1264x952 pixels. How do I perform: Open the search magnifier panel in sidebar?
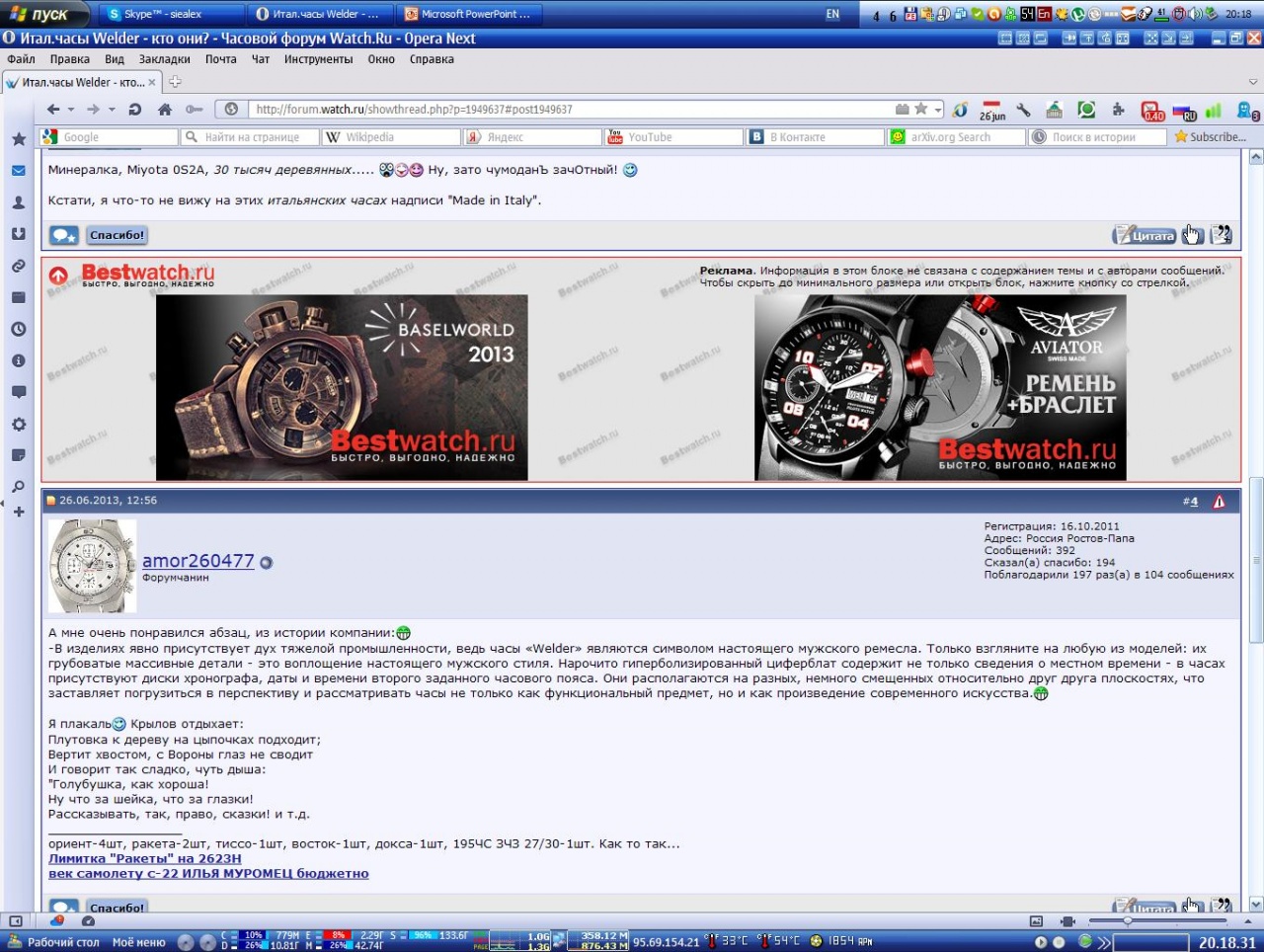click(x=19, y=487)
